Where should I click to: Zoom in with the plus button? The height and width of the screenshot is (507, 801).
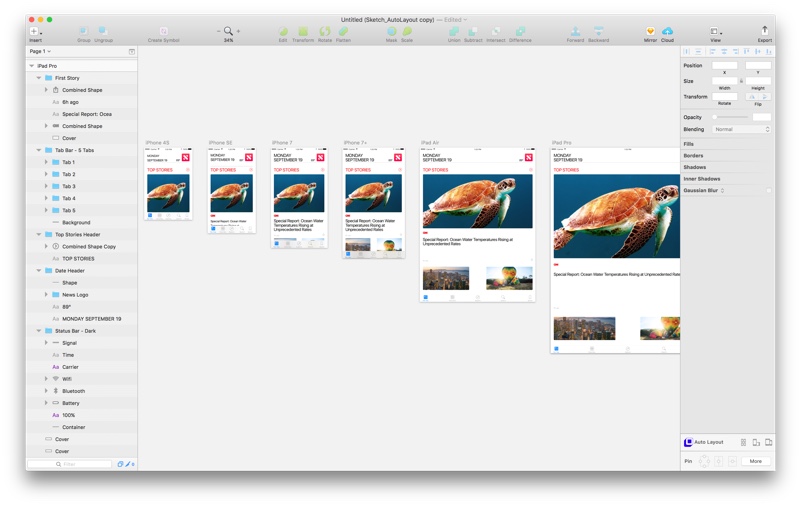point(238,31)
